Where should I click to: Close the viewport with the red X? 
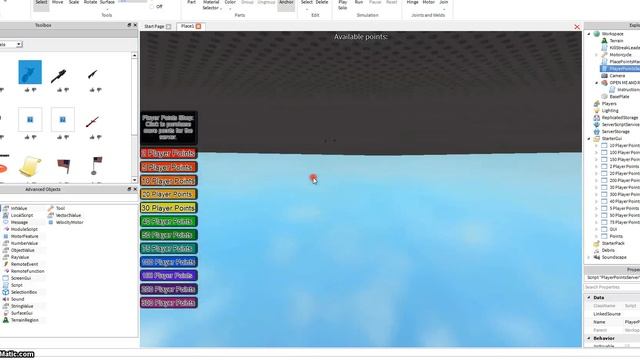pyautogui.click(x=577, y=27)
